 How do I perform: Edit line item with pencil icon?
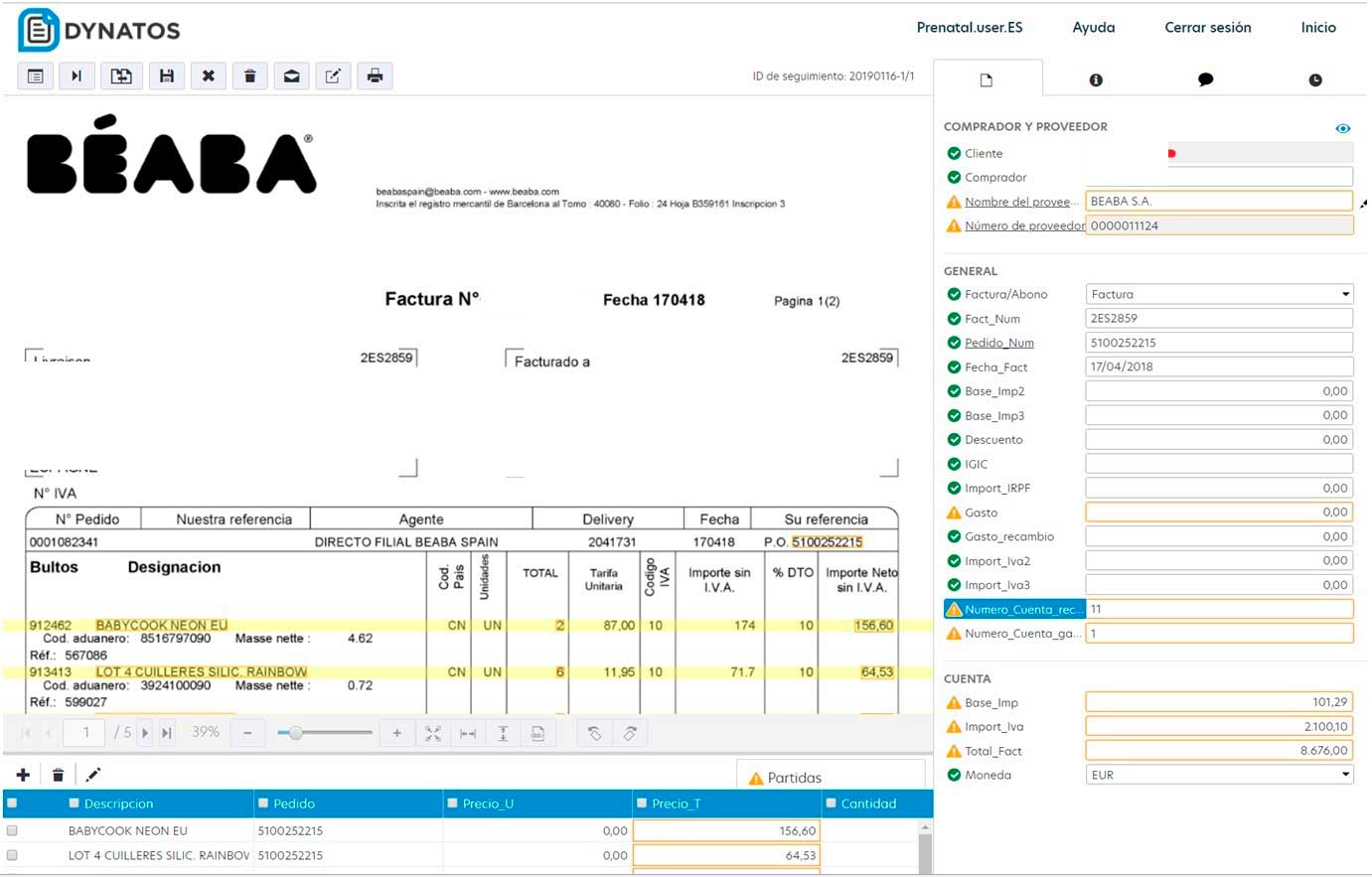(93, 775)
